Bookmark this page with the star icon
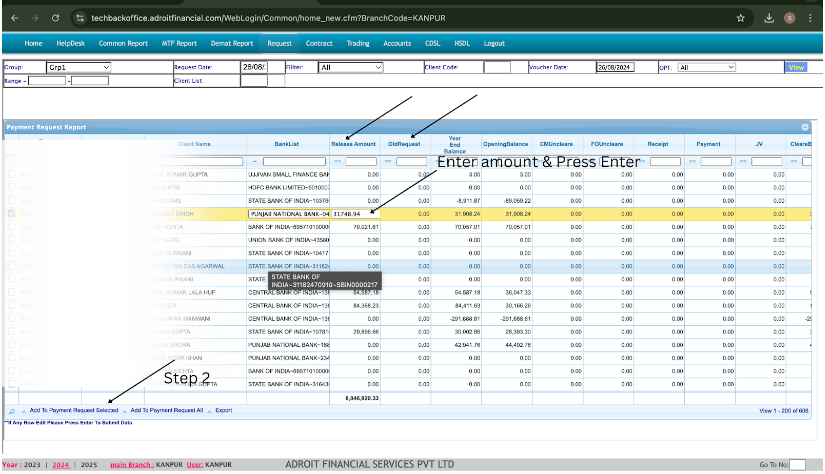 pyautogui.click(x=740, y=18)
